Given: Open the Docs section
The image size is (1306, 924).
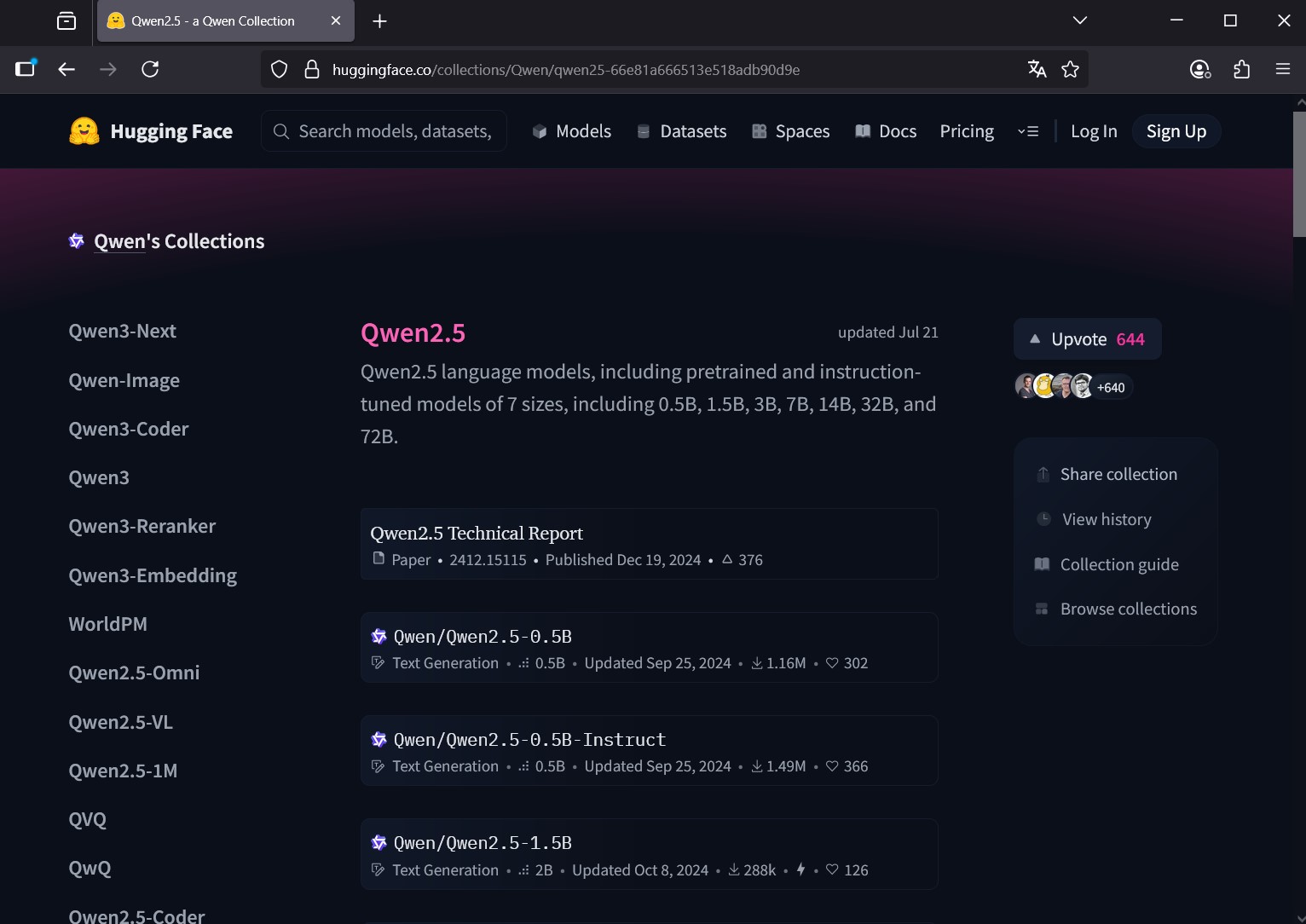Looking at the screenshot, I should tap(887, 131).
